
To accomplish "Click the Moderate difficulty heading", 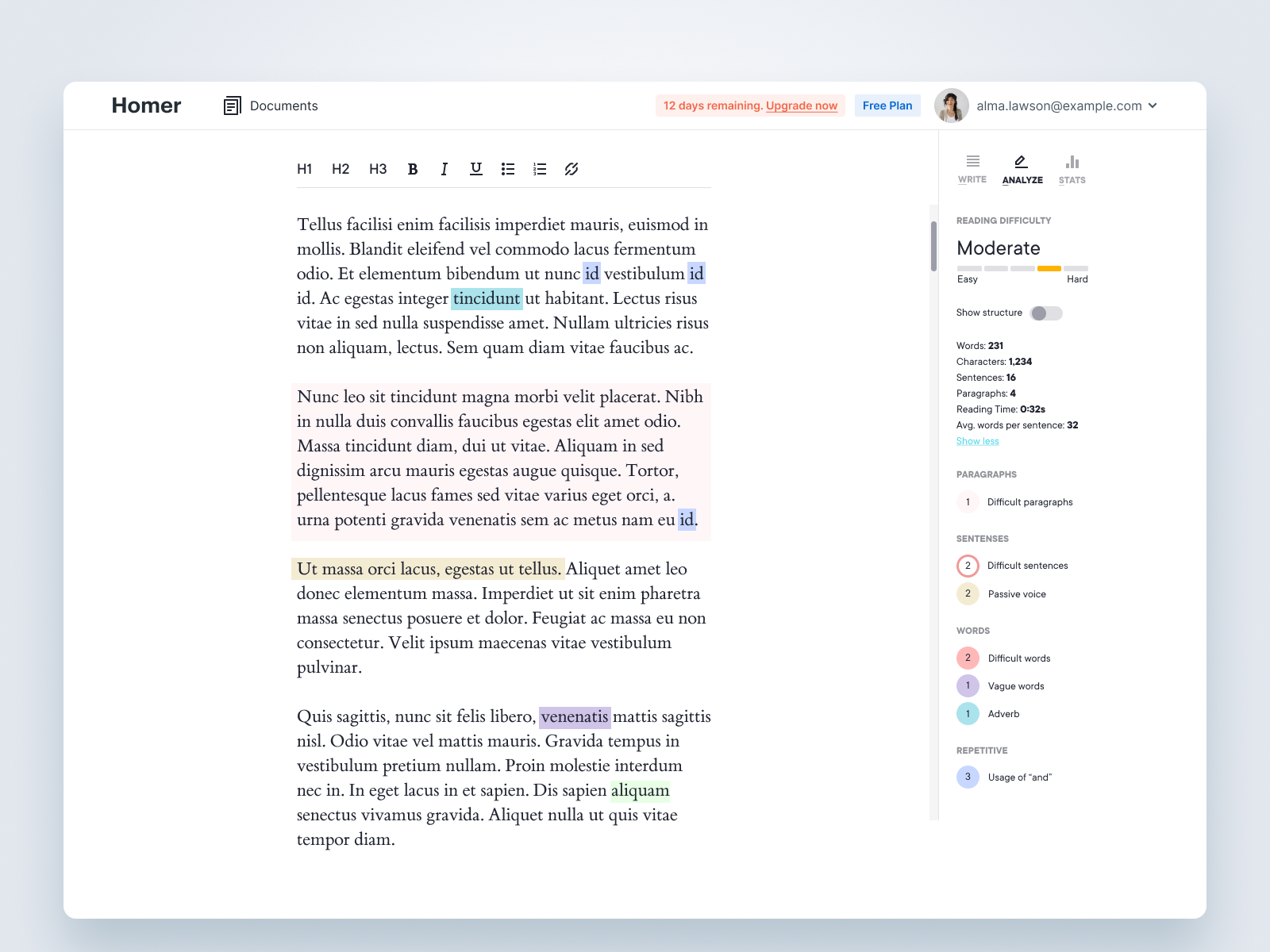I will tap(999, 248).
